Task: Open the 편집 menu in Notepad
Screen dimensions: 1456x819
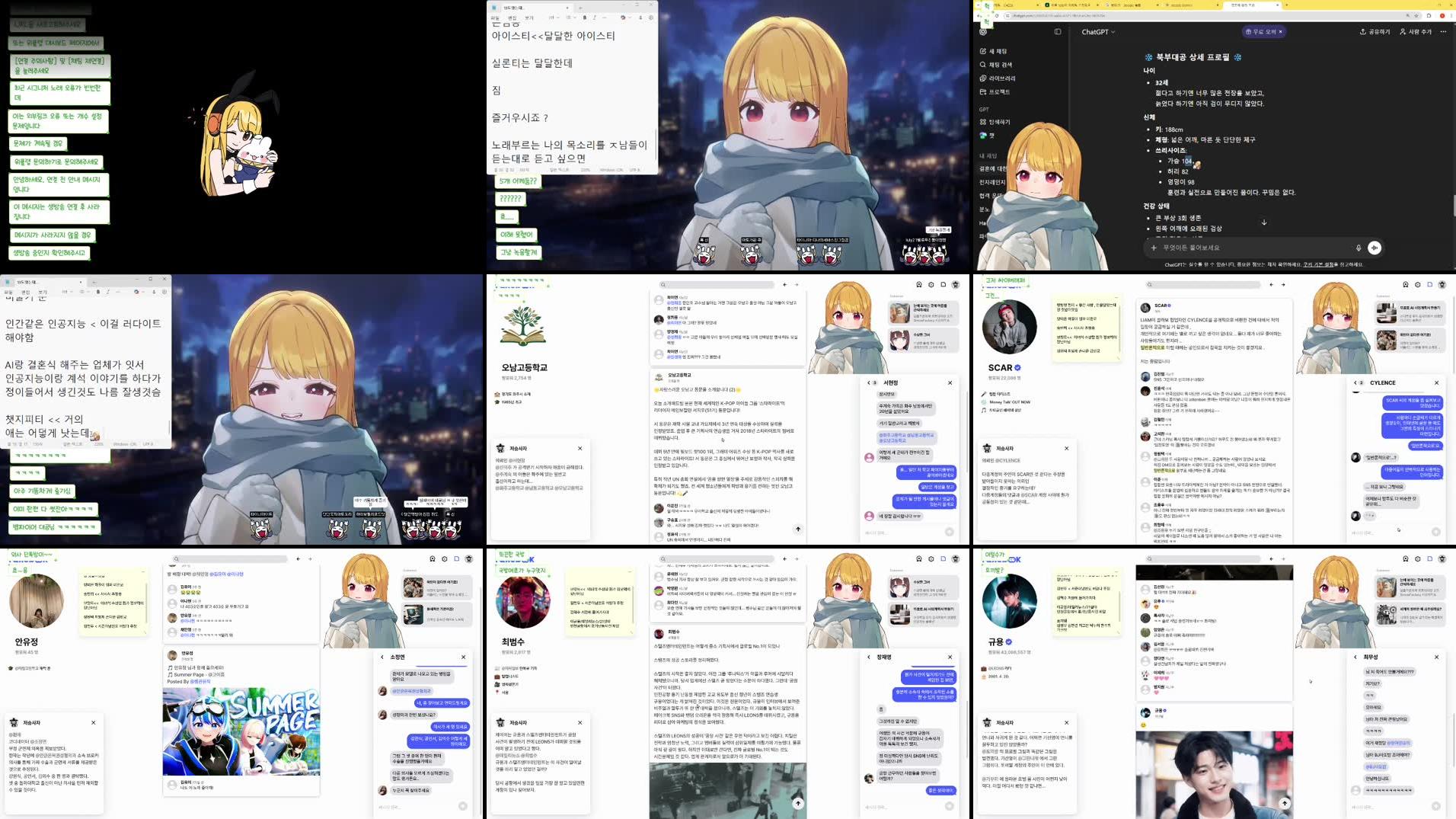Action: coord(513,18)
